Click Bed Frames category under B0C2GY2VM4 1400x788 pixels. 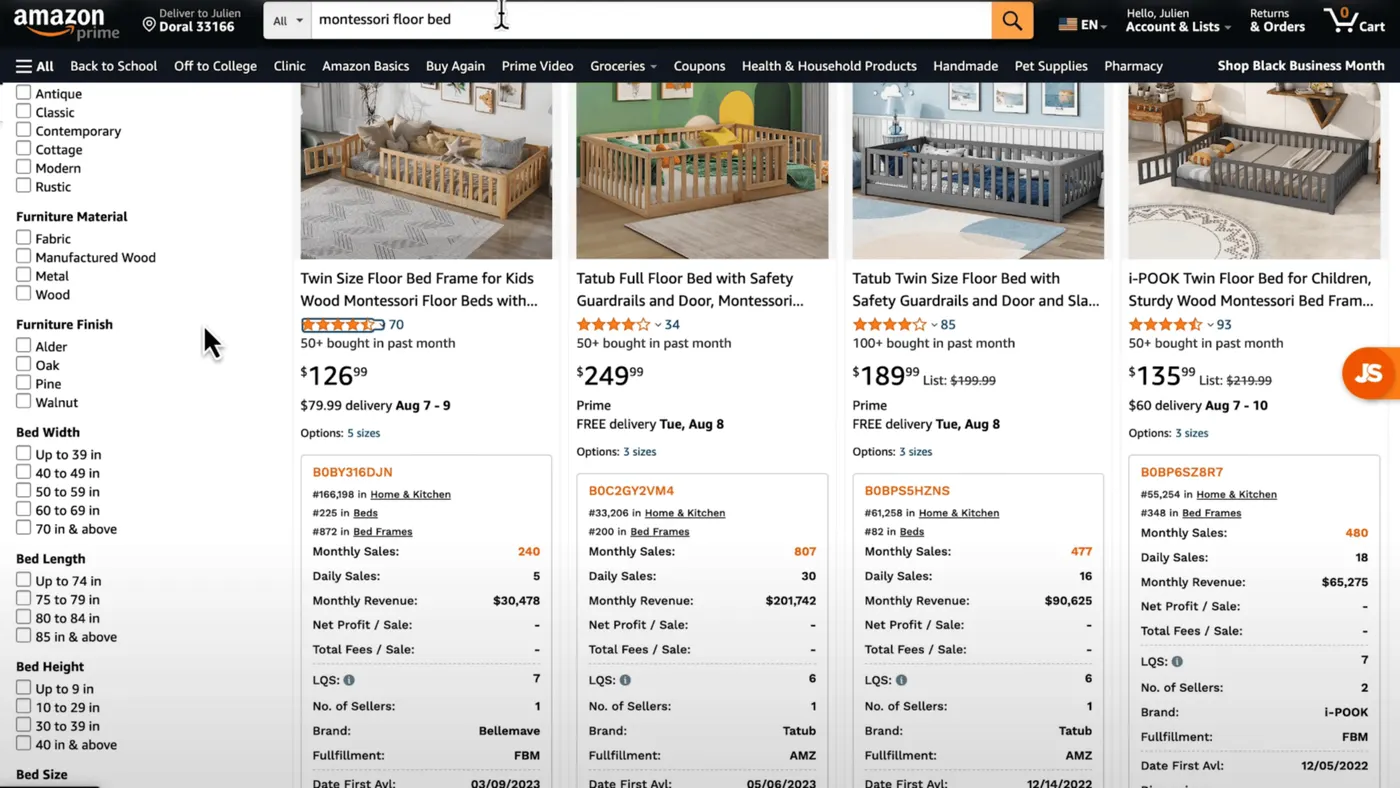click(659, 532)
